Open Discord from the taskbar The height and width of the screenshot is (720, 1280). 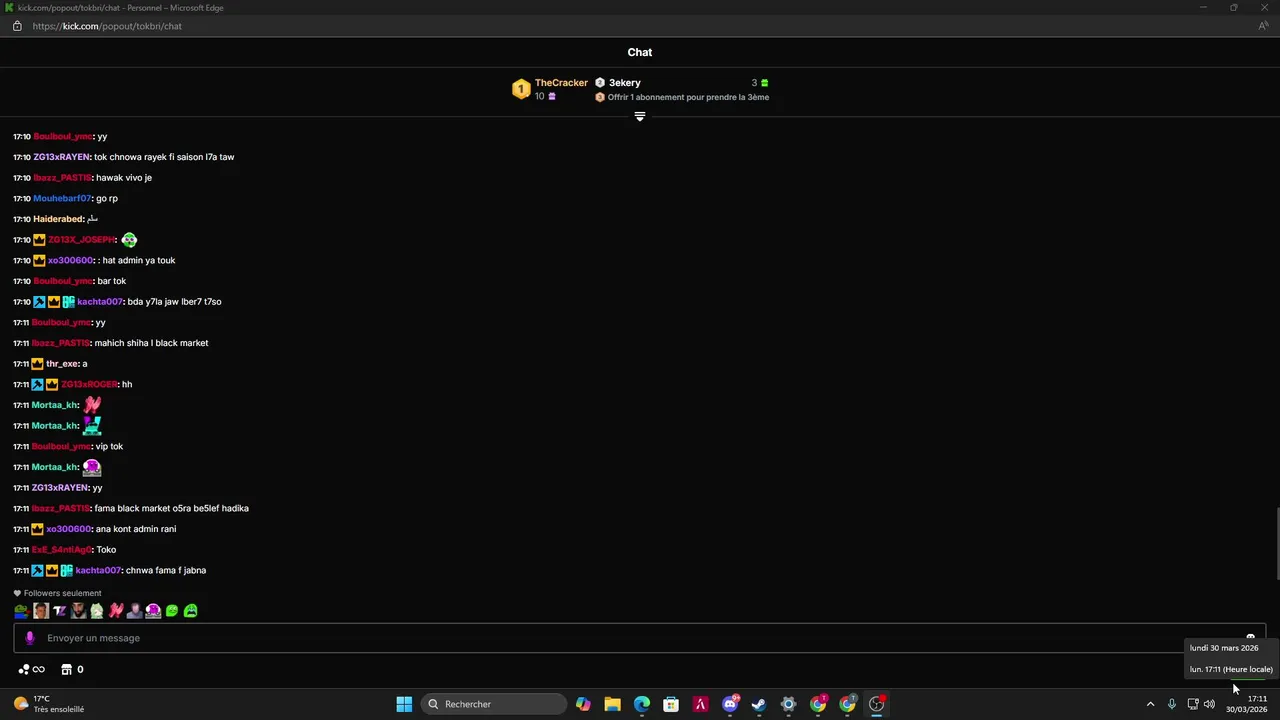730,704
